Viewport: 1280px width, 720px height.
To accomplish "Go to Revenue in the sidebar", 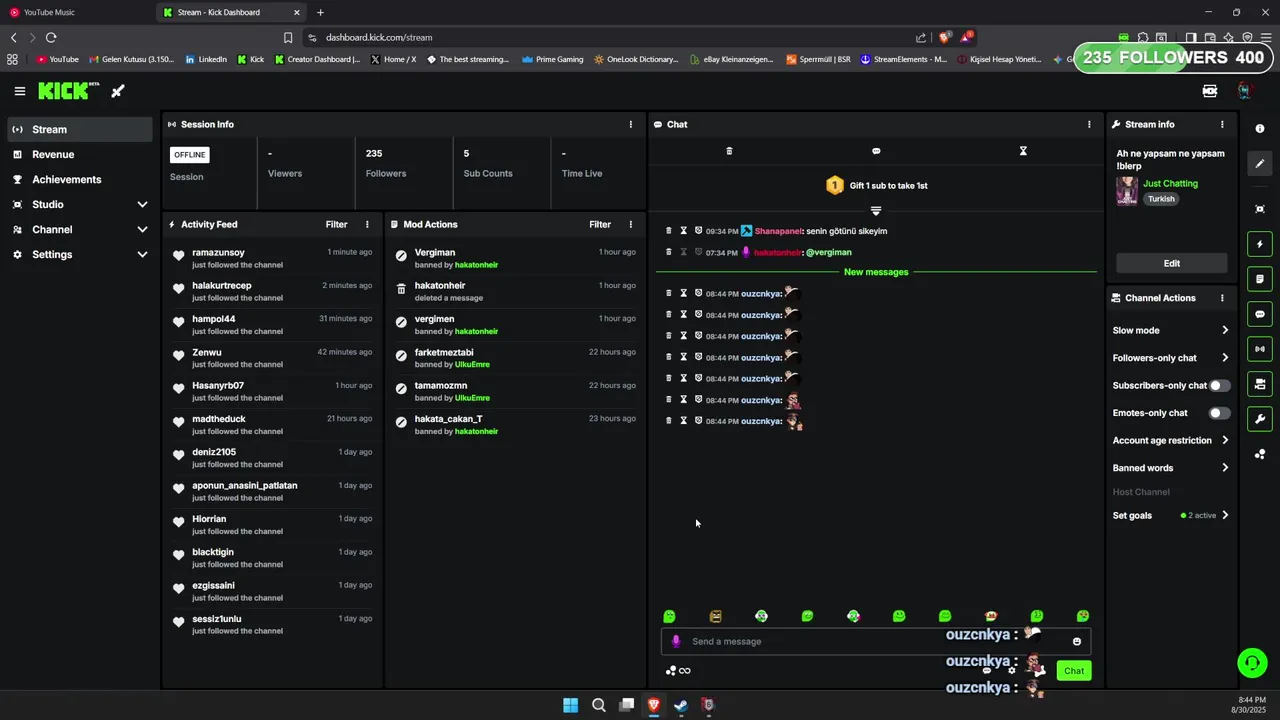I will [80, 155].
